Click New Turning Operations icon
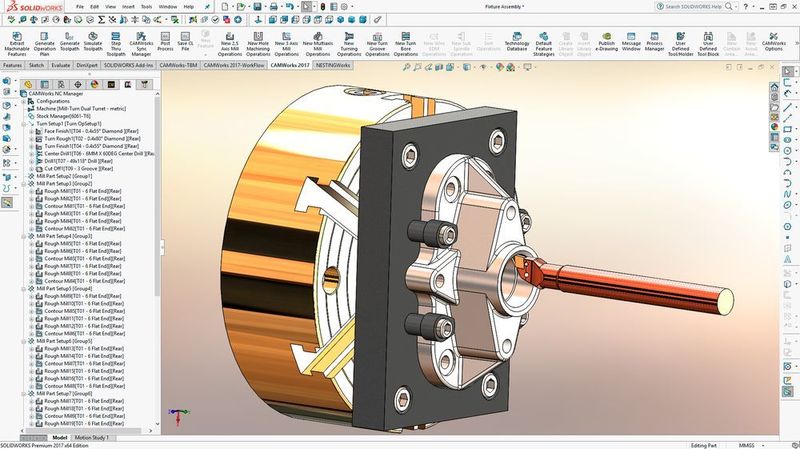The width and height of the screenshot is (800, 449). click(x=349, y=37)
